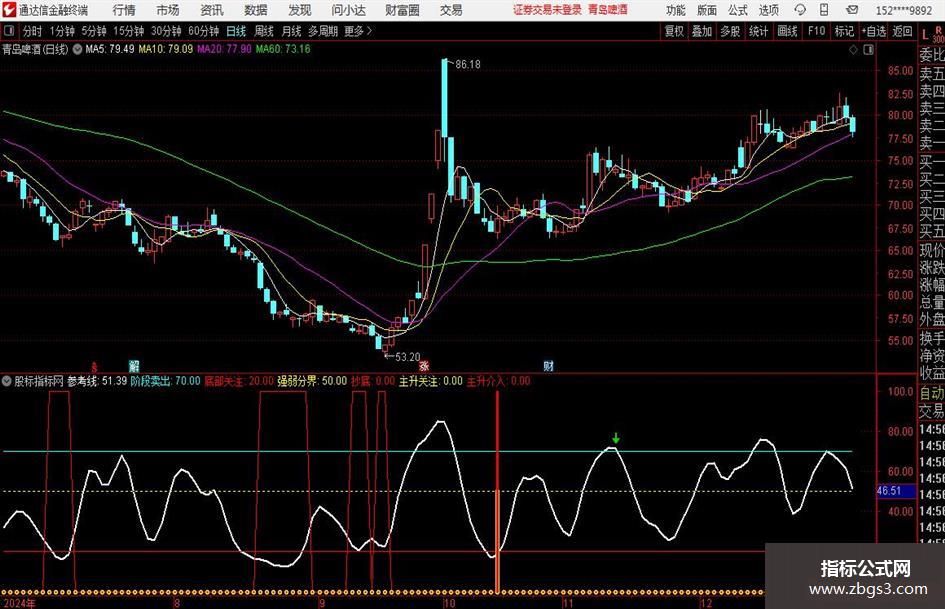Screen dimensions: 945x609
Task: Open the 问小达 menu
Action: [348, 10]
